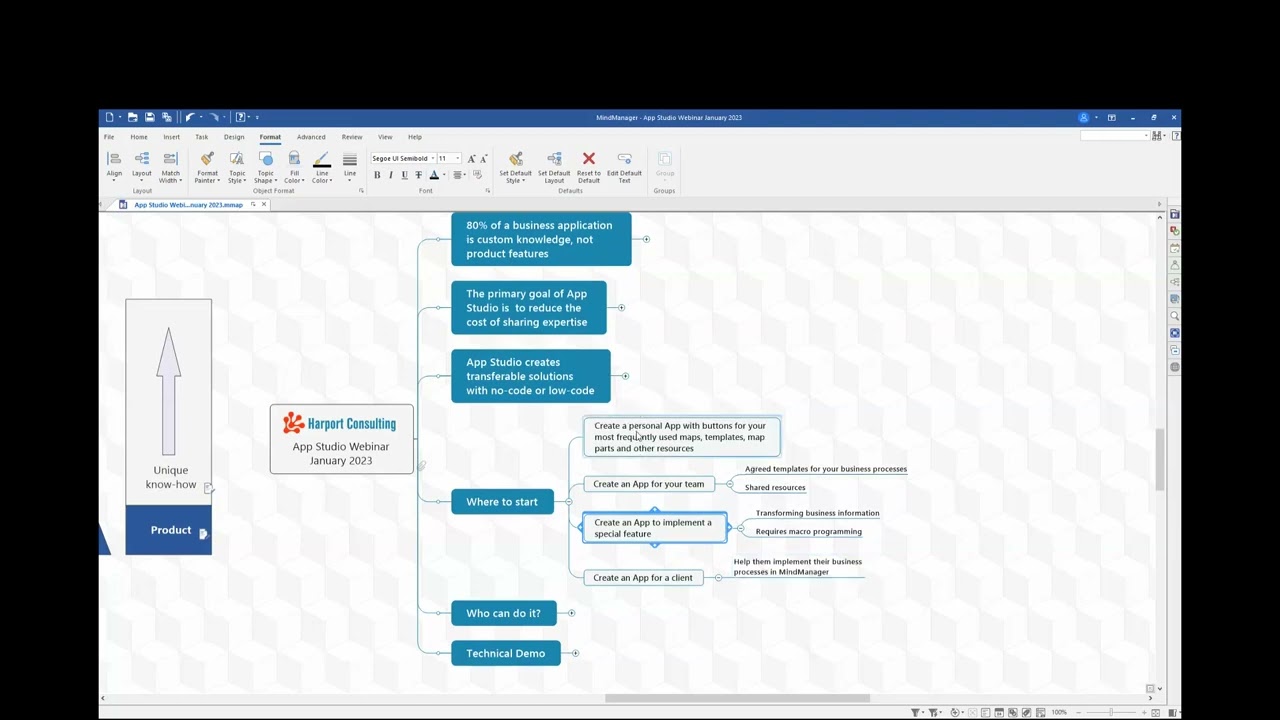The width and height of the screenshot is (1280, 720).
Task: Select the App Studio Webinar document tab
Action: [188, 205]
